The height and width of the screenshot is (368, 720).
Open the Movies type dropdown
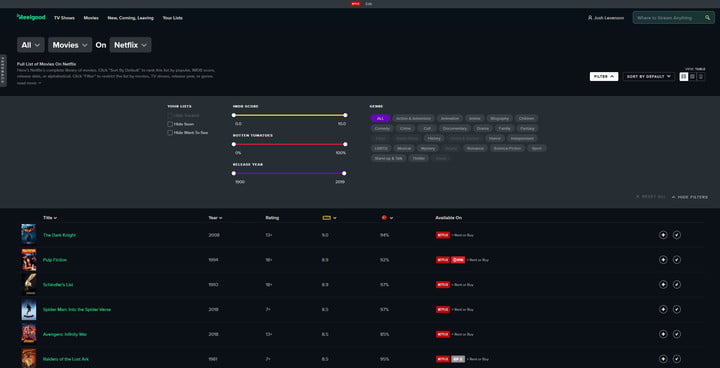(70, 45)
